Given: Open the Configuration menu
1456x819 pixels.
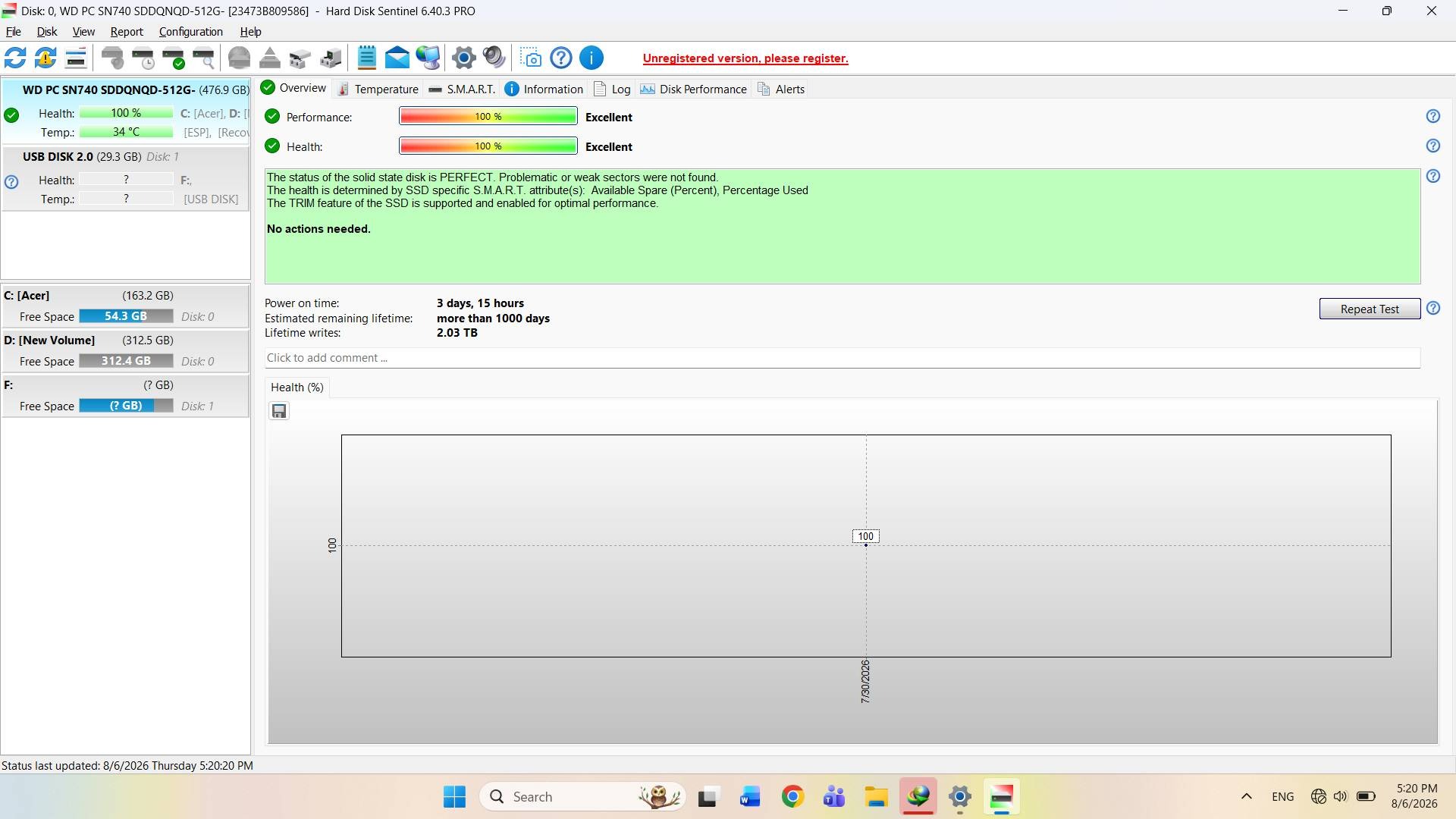Looking at the screenshot, I should pos(191,32).
